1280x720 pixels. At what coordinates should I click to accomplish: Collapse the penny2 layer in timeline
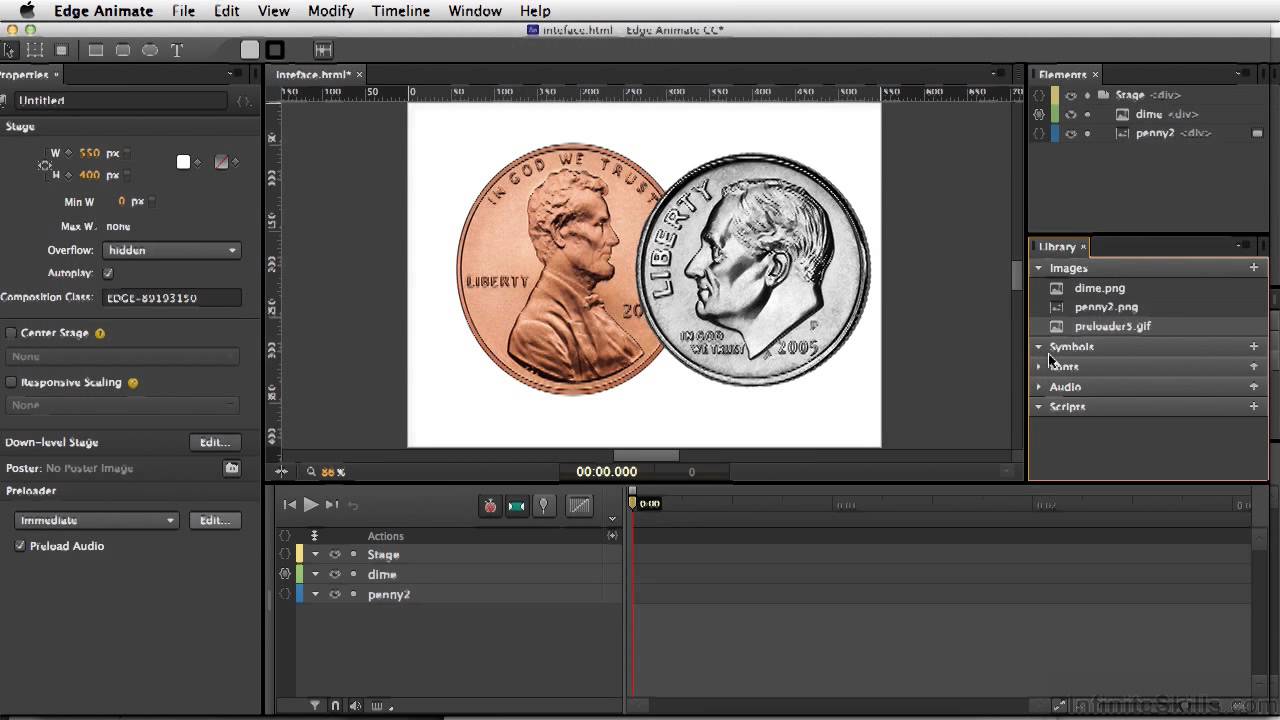point(315,594)
